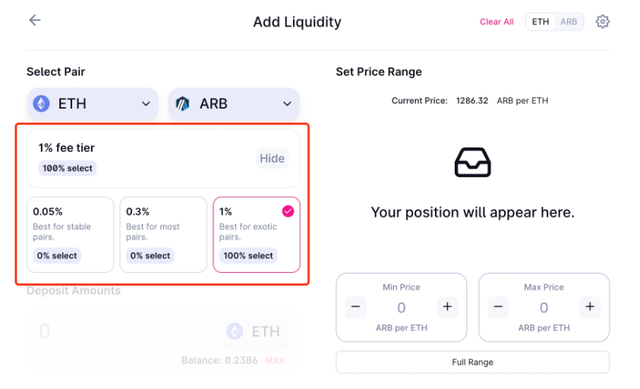Switch price display to ARB tab
640x389 pixels.
coord(569,22)
